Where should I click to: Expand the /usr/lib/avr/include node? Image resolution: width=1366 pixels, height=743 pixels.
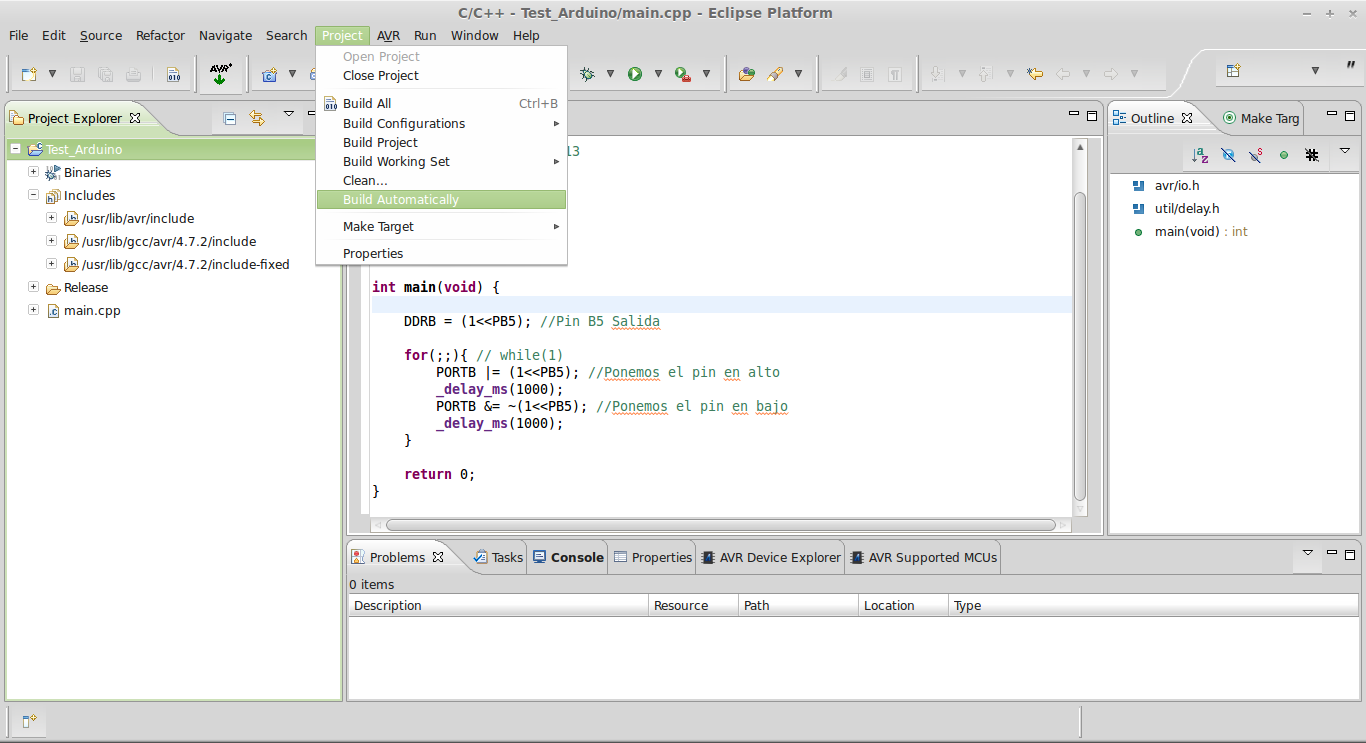coord(52,218)
